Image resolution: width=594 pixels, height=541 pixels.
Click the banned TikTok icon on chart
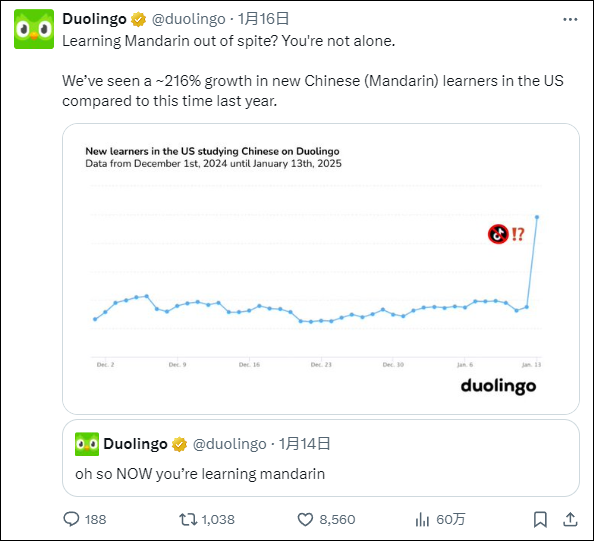(x=498, y=234)
